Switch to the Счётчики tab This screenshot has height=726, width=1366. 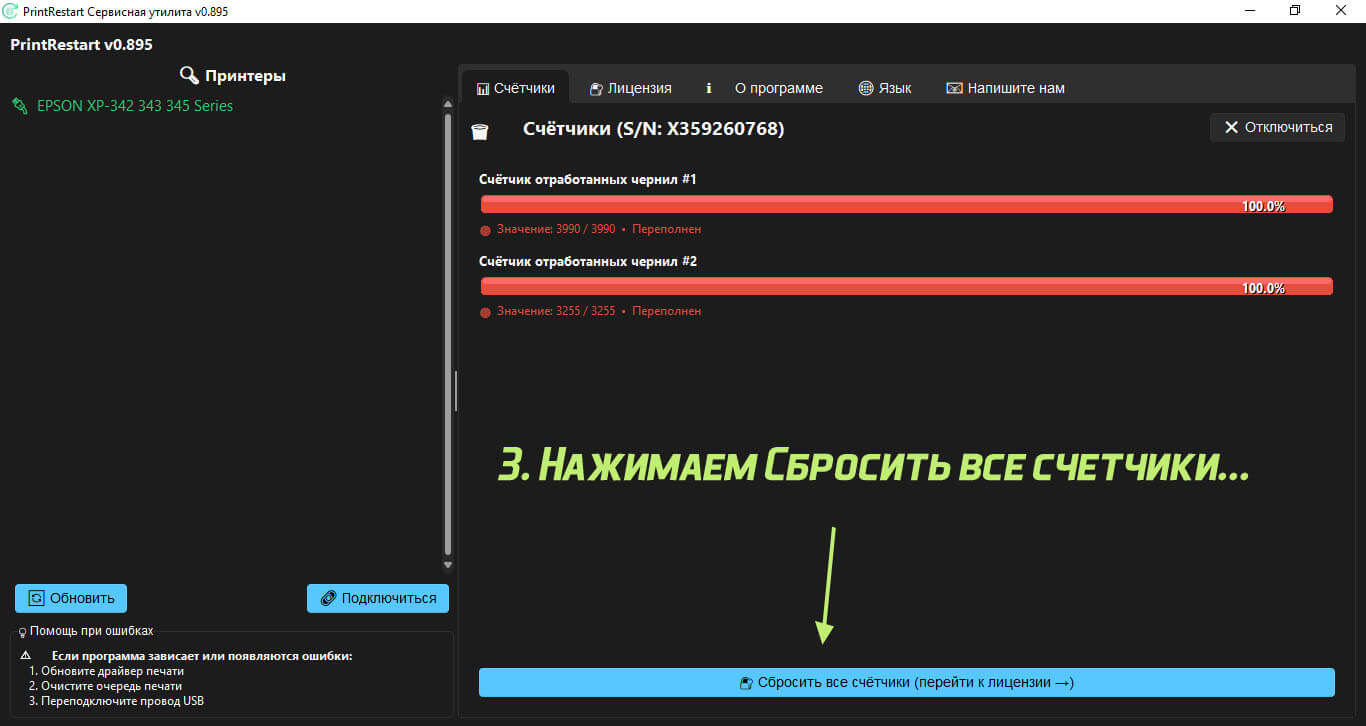point(515,88)
